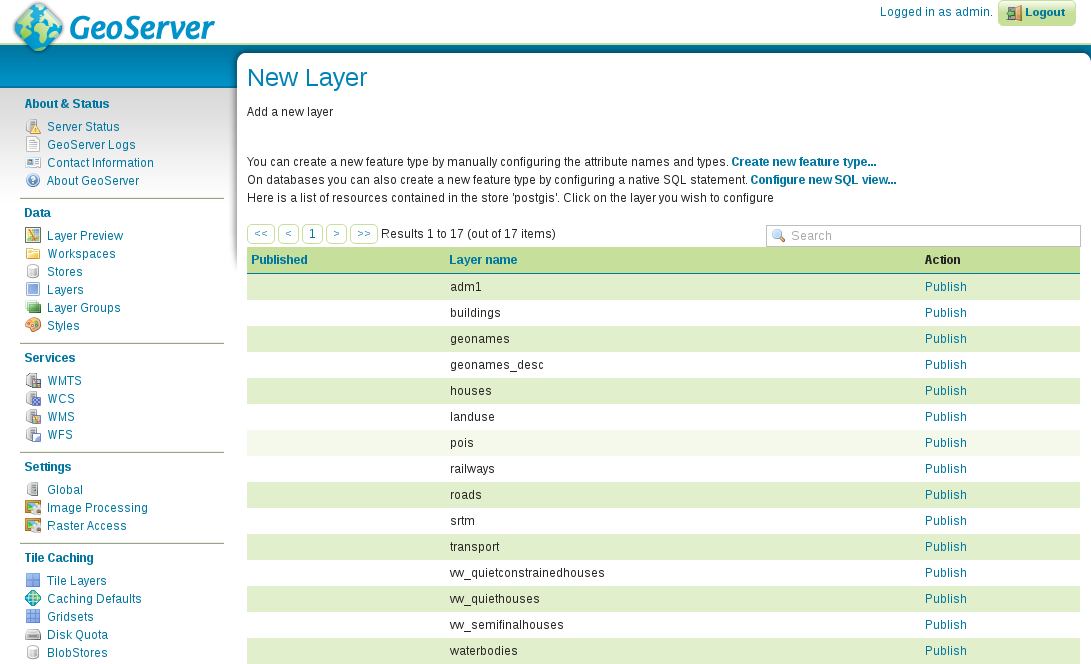The height and width of the screenshot is (664, 1091).
Task: Log out using the Logout button
Action: click(1037, 13)
